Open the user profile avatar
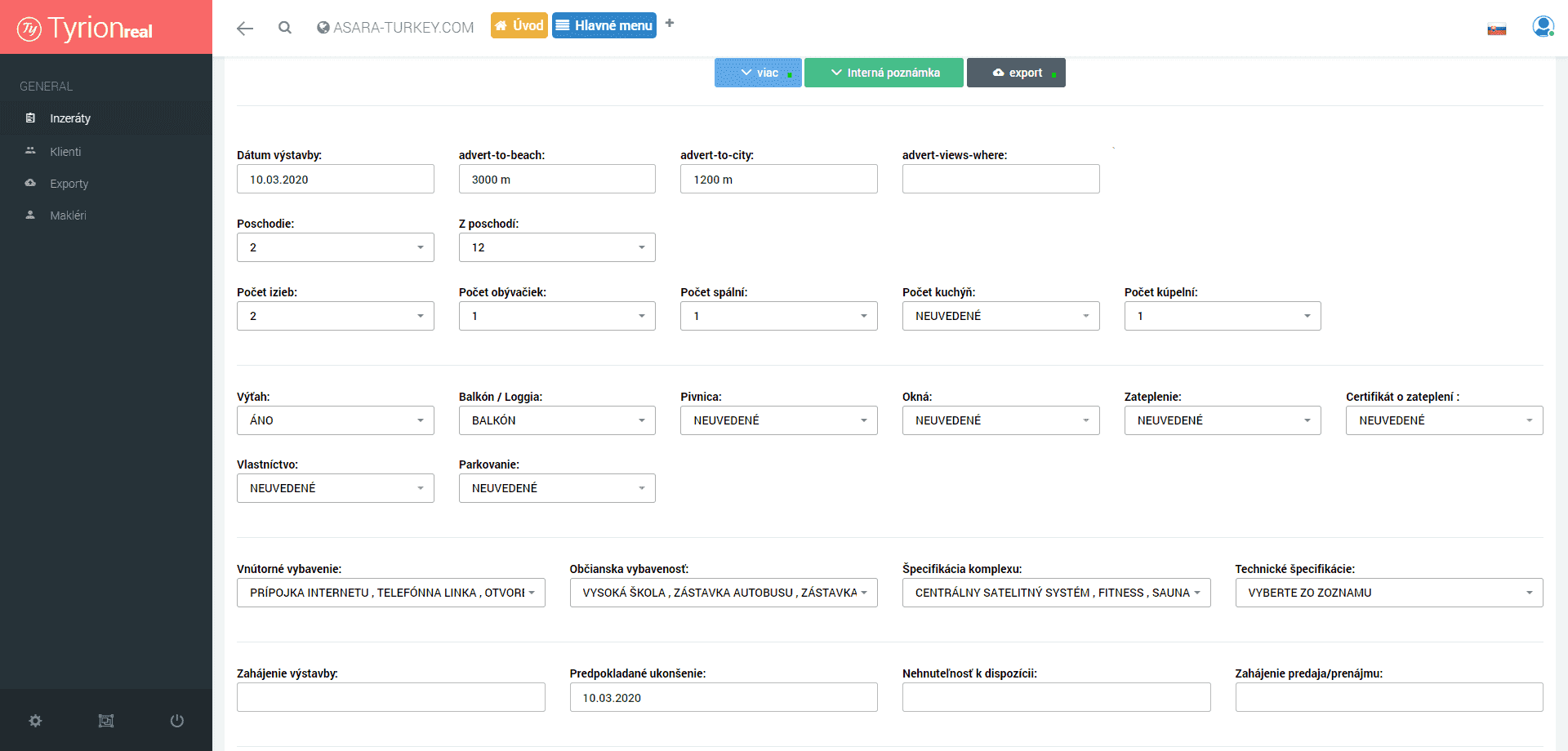This screenshot has height=751, width=1568. (1542, 27)
